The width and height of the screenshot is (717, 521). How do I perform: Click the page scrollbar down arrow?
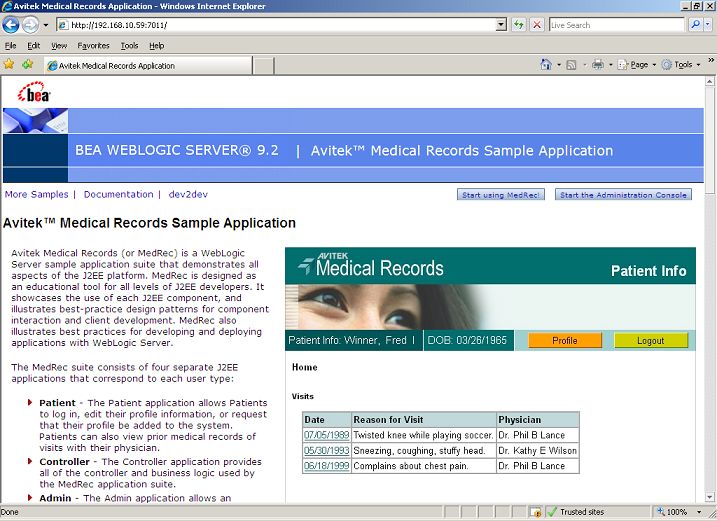tap(710, 497)
